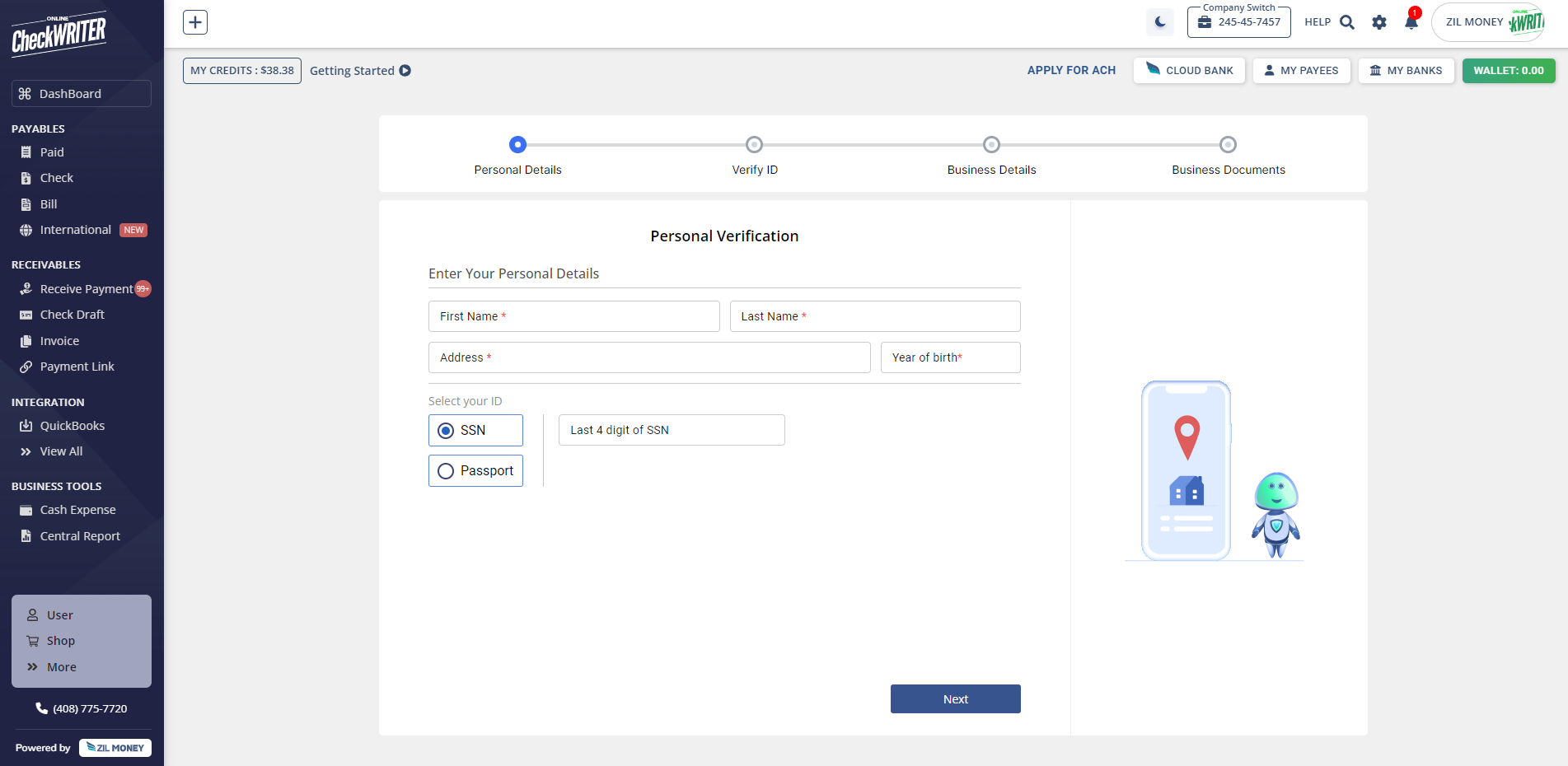1568x766 pixels.
Task: Open the notifications bell
Action: pyautogui.click(x=1411, y=22)
